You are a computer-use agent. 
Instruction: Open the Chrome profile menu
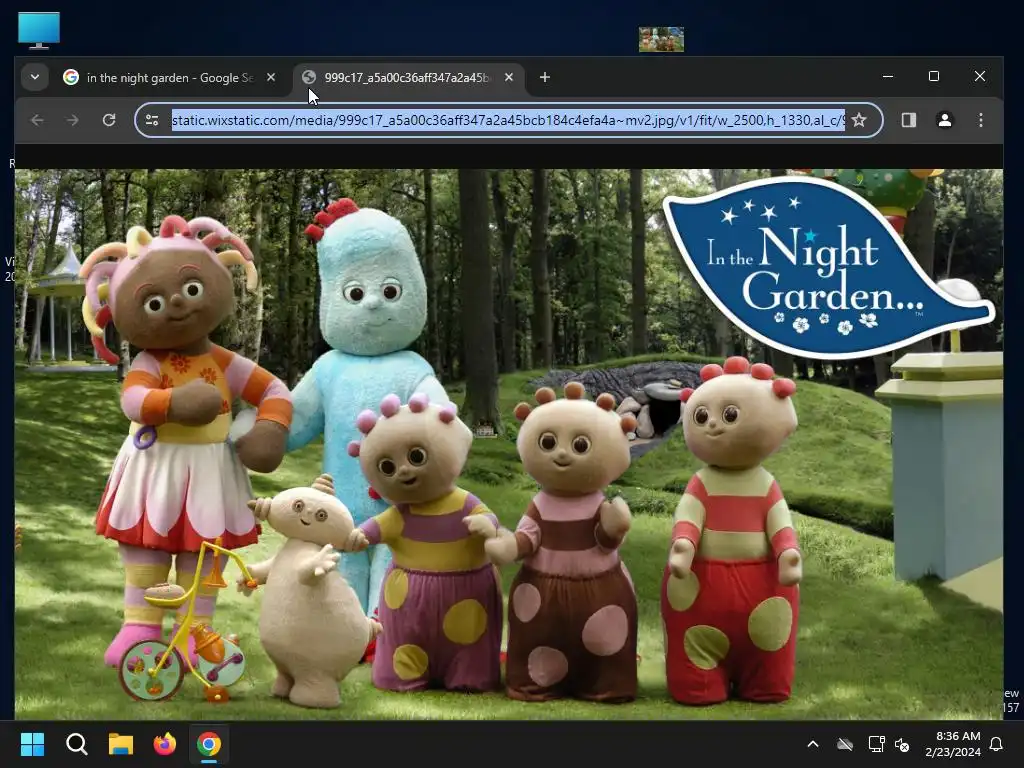pyautogui.click(x=944, y=120)
